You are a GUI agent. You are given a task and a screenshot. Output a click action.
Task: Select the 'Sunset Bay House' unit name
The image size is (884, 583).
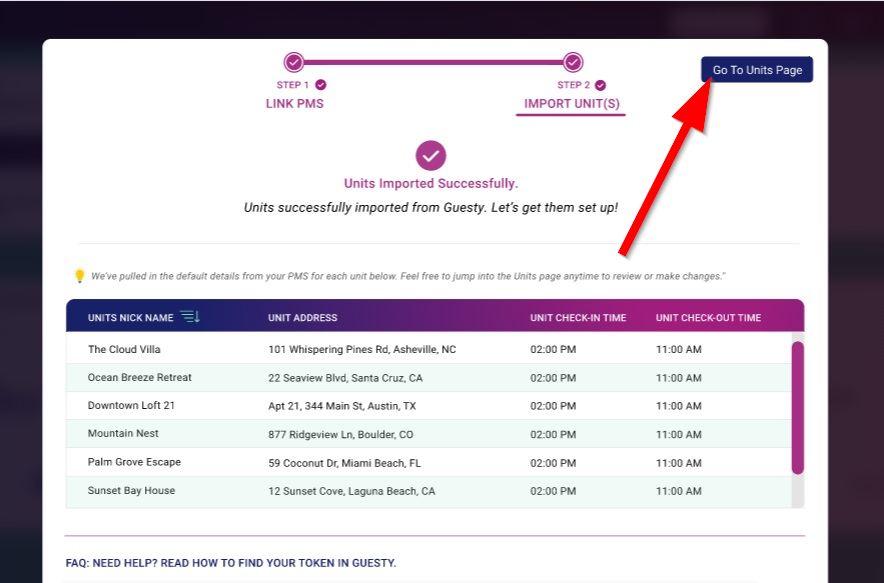[x=131, y=491]
